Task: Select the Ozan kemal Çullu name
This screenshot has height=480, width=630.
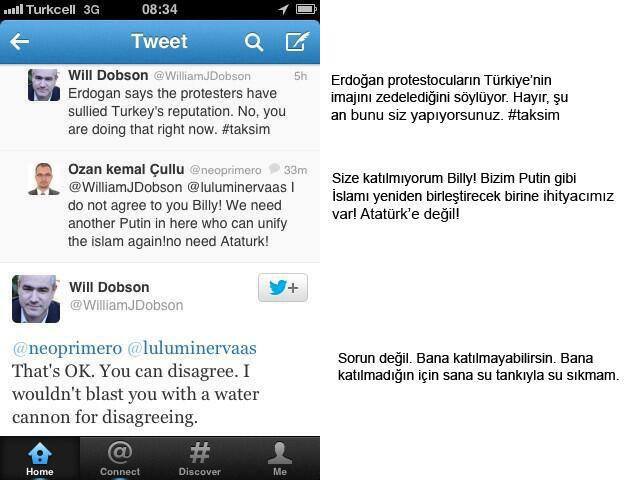Action: click(126, 170)
